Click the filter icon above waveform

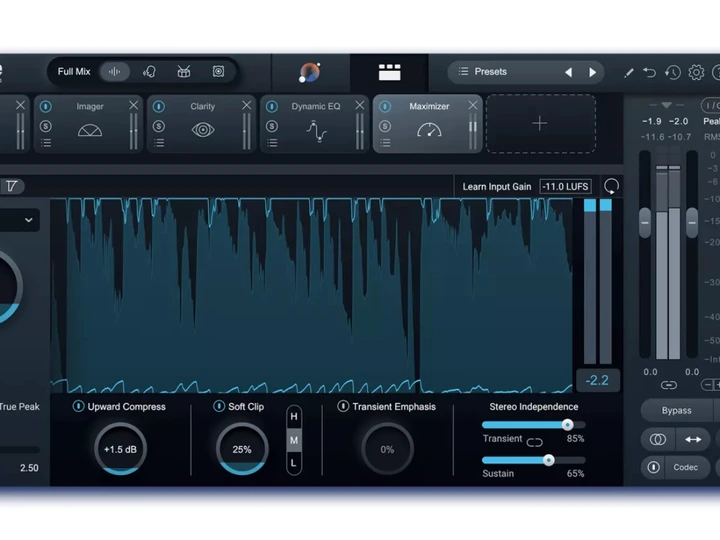pyautogui.click(x=11, y=186)
